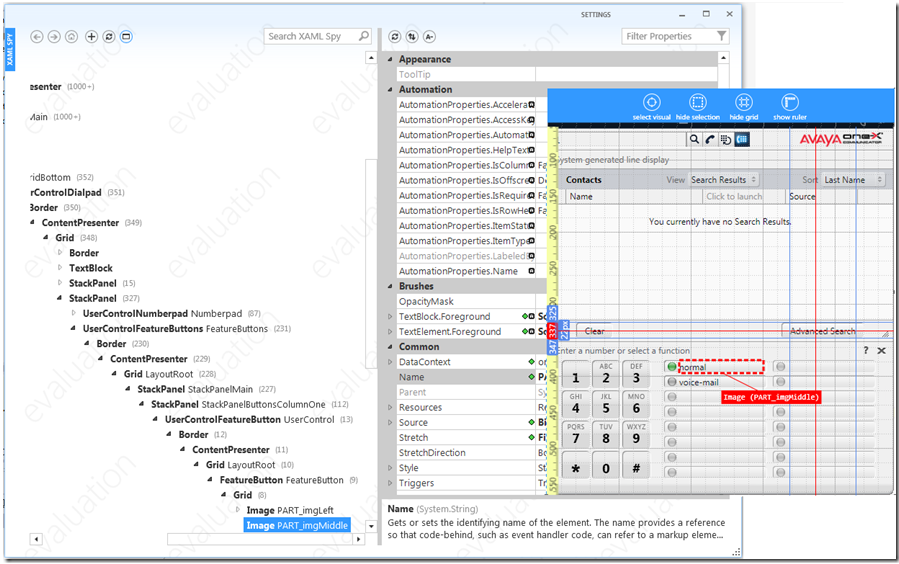Open the View Search Results dropdown
Viewport: 899px width, 564px height.
click(724, 179)
